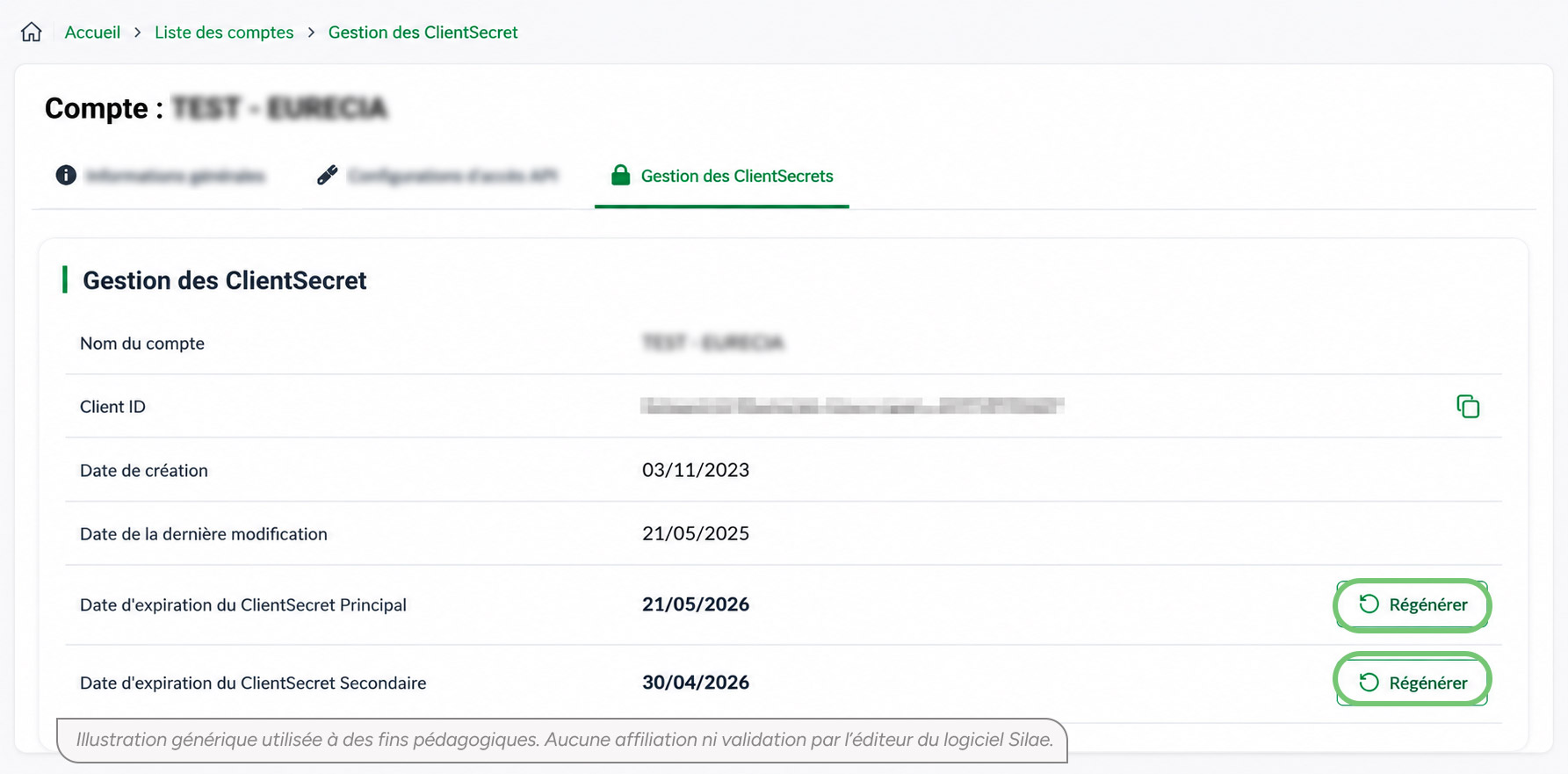Click the creation date 03/11/2023

tap(696, 470)
